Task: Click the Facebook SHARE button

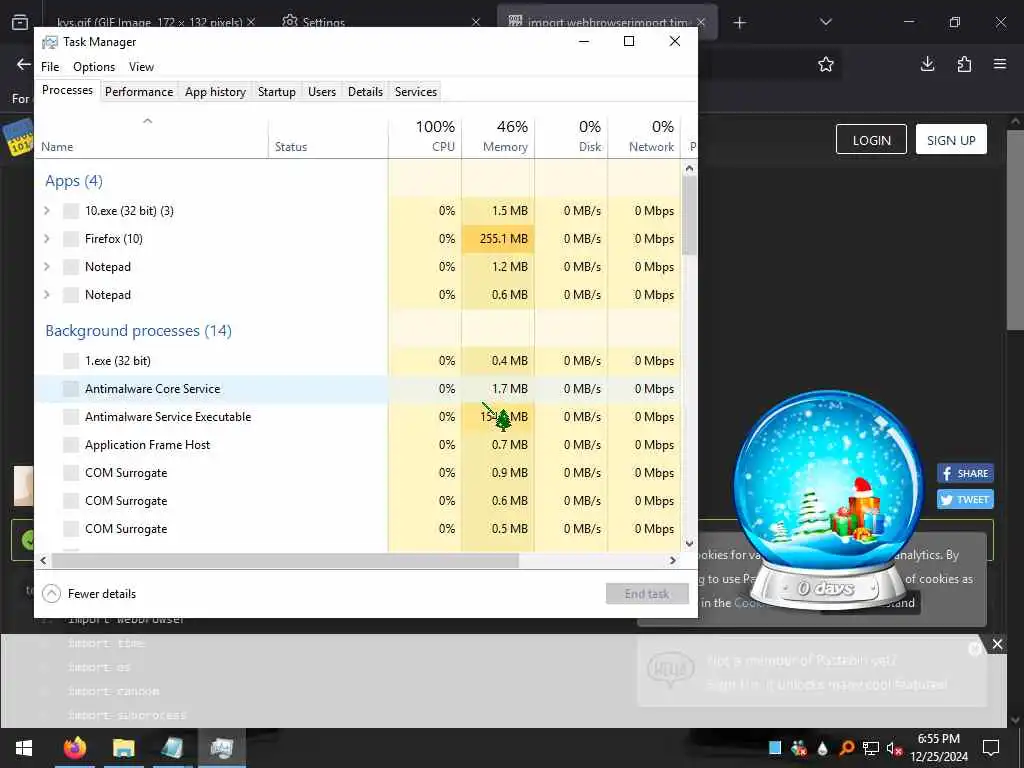Action: pos(965,473)
